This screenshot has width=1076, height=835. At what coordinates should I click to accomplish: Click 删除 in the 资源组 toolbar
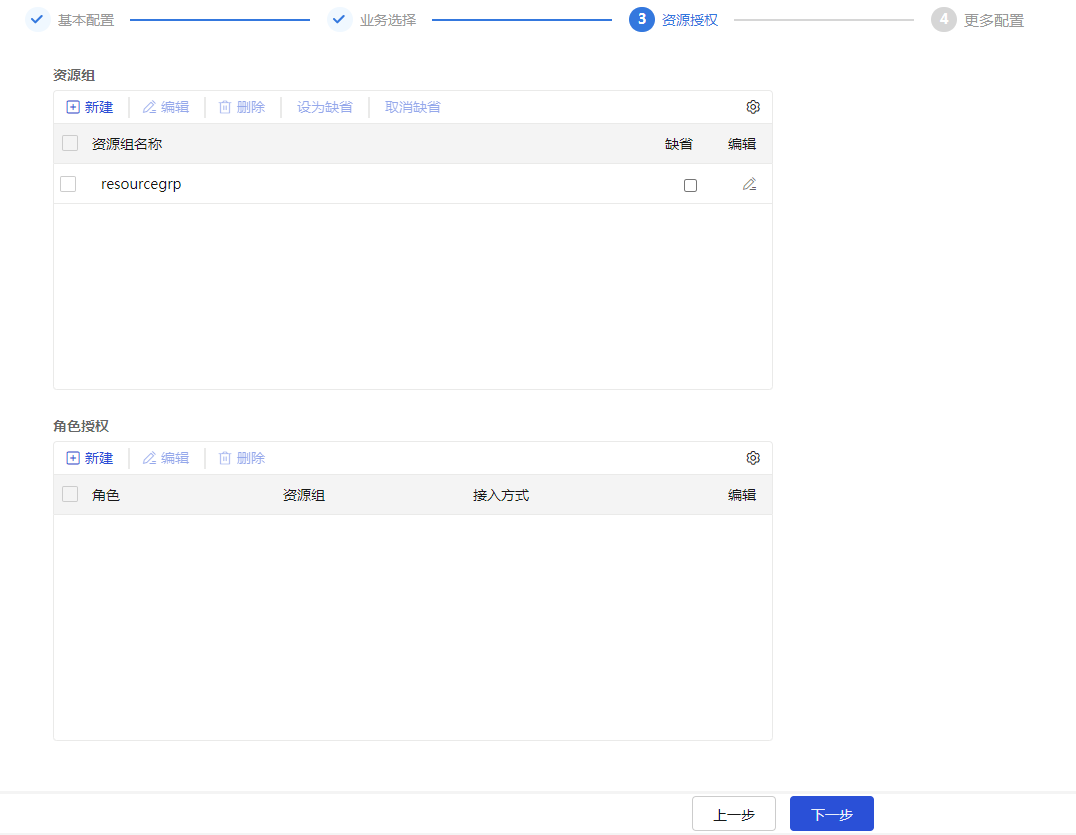point(242,107)
